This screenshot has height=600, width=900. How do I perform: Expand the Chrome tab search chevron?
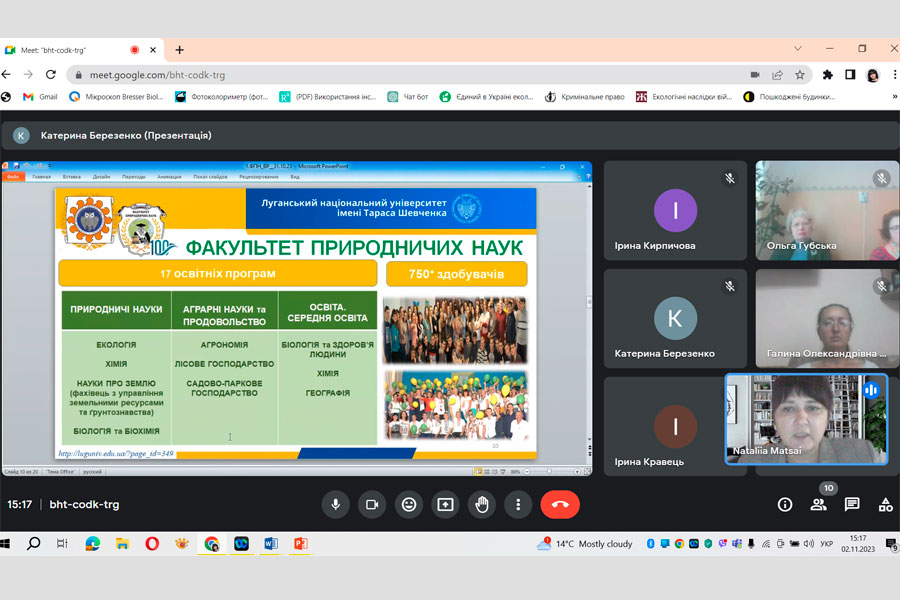pos(798,49)
